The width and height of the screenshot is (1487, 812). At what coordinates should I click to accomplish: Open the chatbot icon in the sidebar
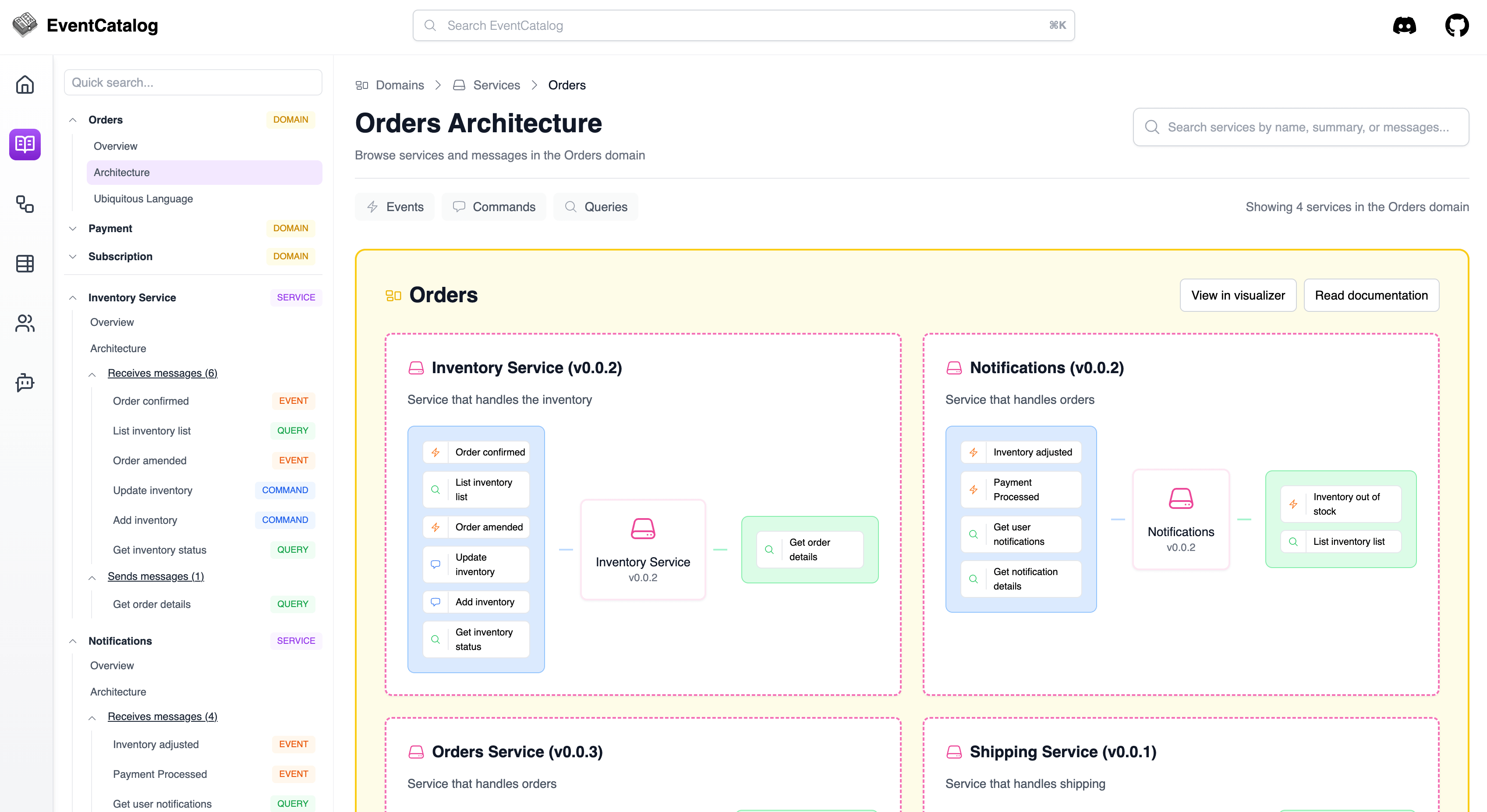point(25,383)
